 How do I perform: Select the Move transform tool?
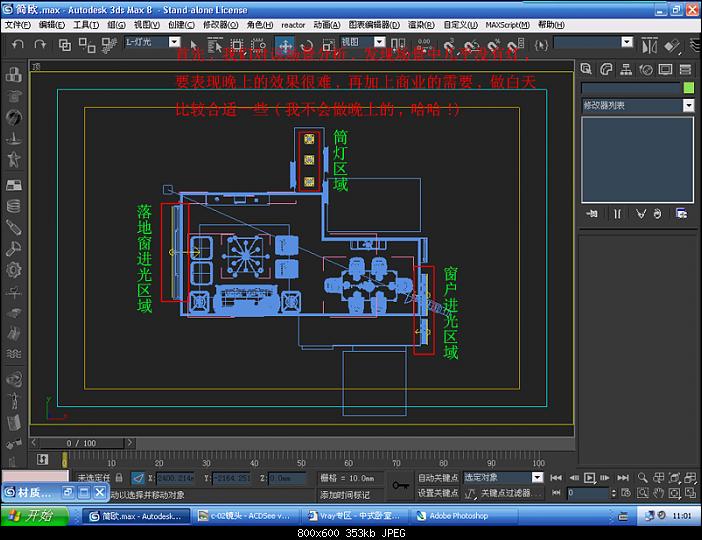285,45
